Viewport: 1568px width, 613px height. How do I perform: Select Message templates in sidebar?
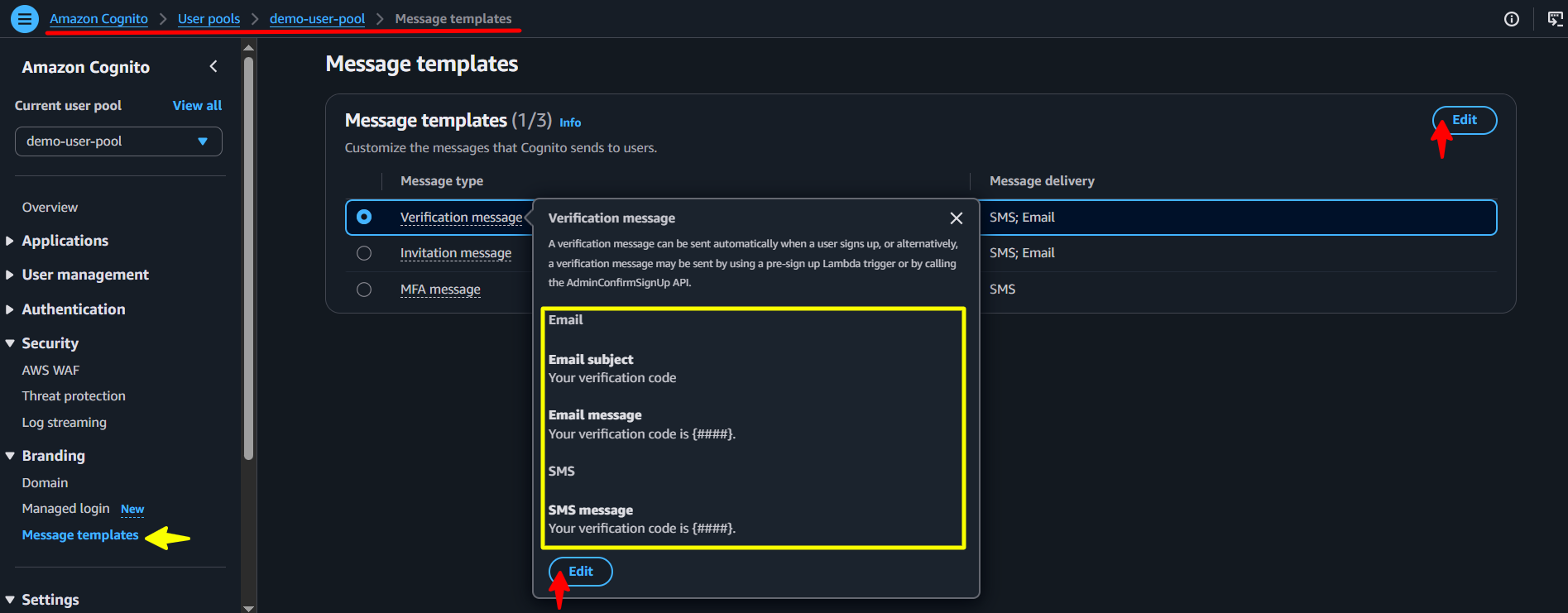[x=80, y=535]
